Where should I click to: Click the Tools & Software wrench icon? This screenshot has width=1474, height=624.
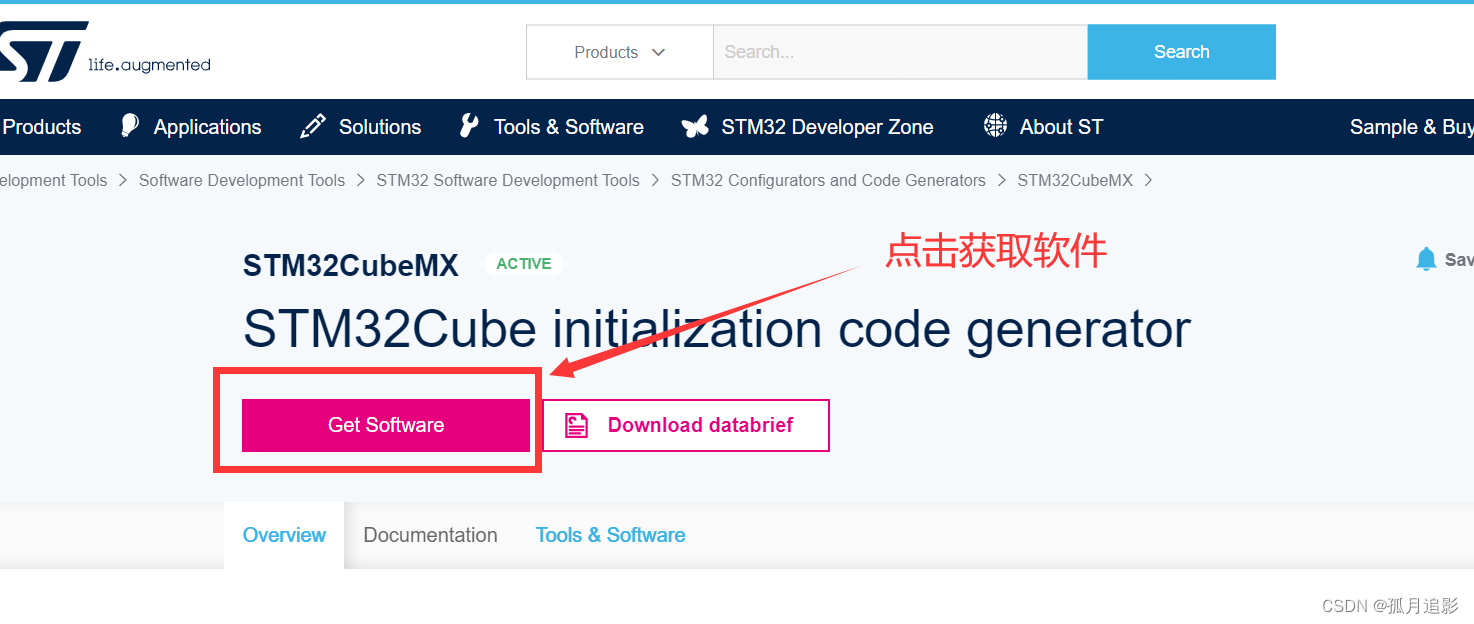pos(469,126)
